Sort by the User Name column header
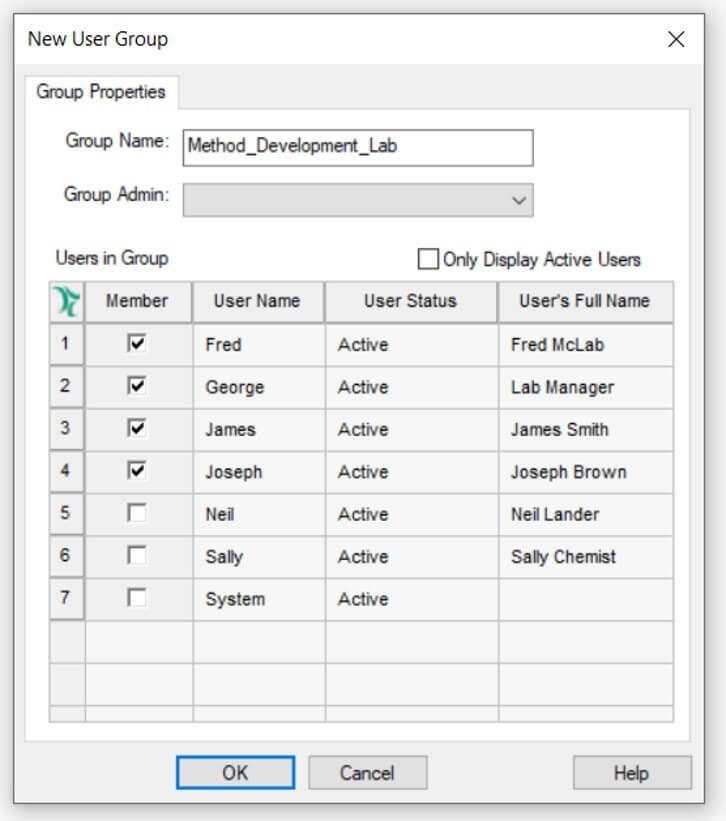726x821 pixels. tap(258, 302)
